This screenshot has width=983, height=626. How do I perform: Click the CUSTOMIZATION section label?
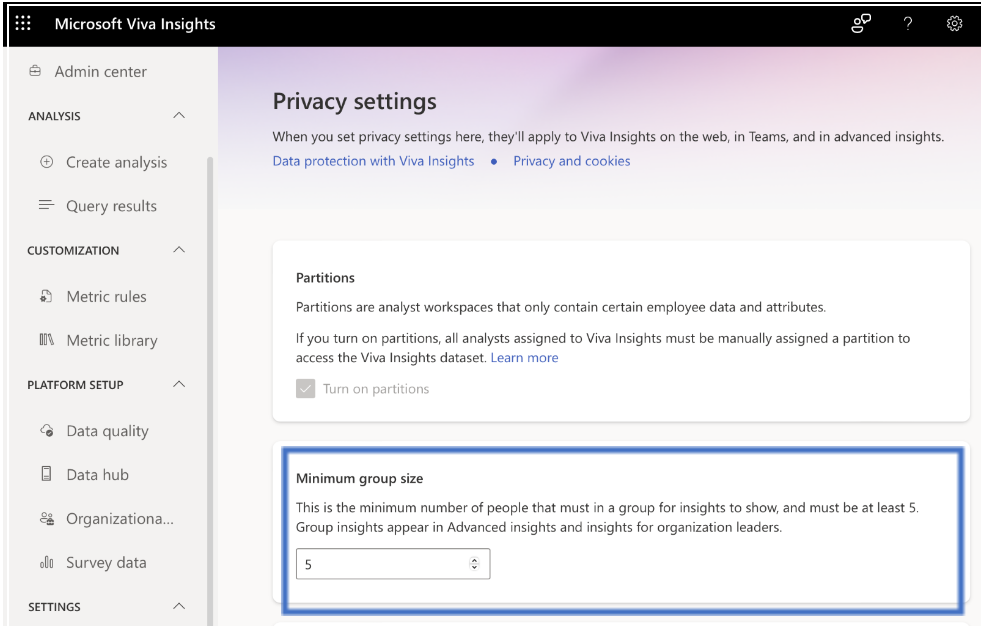point(73,251)
